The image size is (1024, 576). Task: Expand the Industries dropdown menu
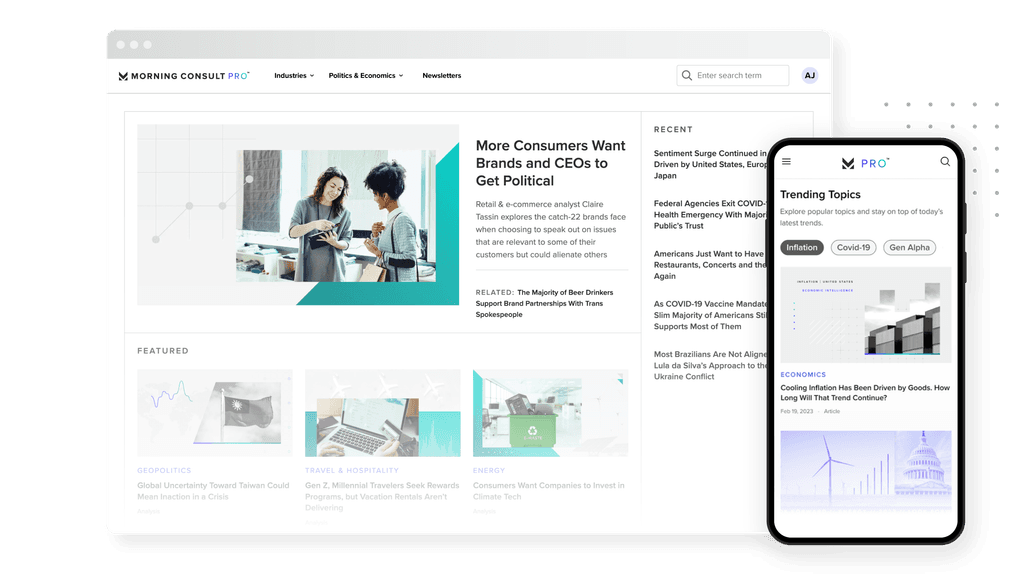[294, 76]
